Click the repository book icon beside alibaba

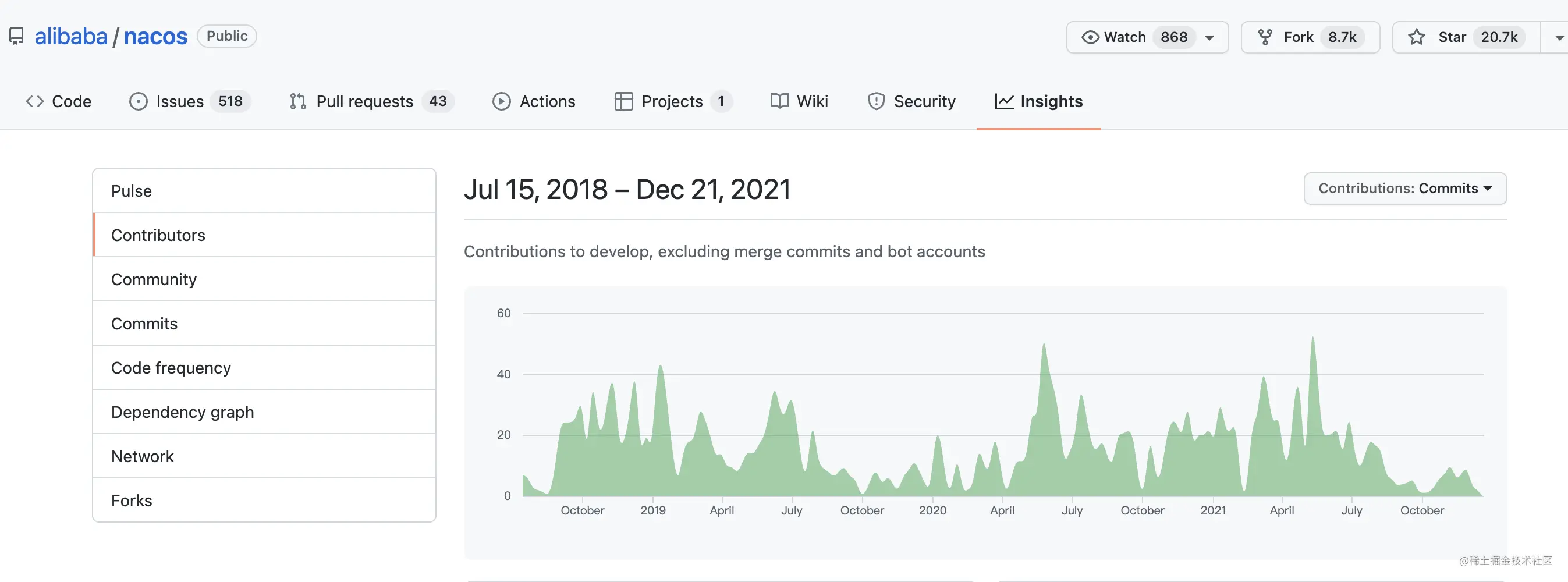[16, 37]
